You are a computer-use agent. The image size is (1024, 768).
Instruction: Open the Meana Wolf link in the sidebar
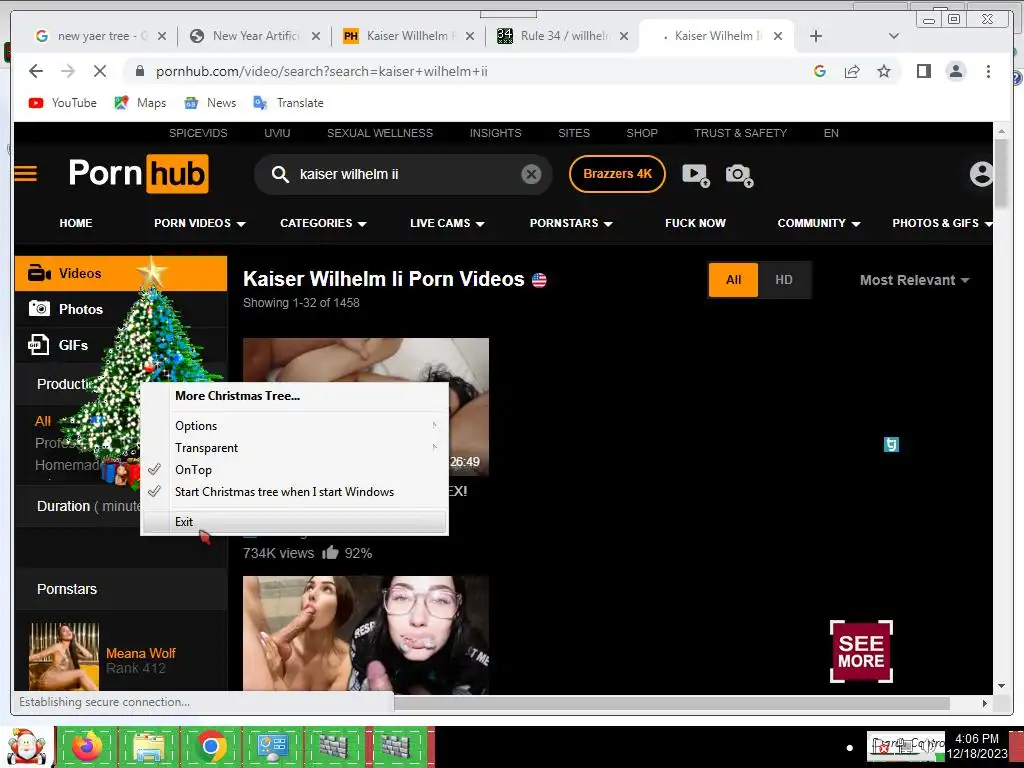pyautogui.click(x=140, y=653)
